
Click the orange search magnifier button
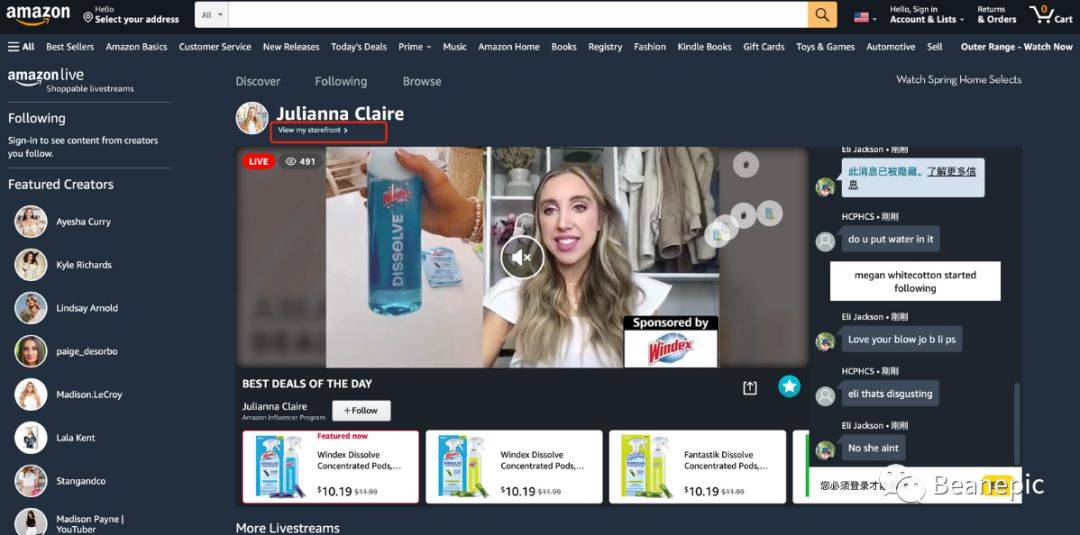(x=822, y=14)
